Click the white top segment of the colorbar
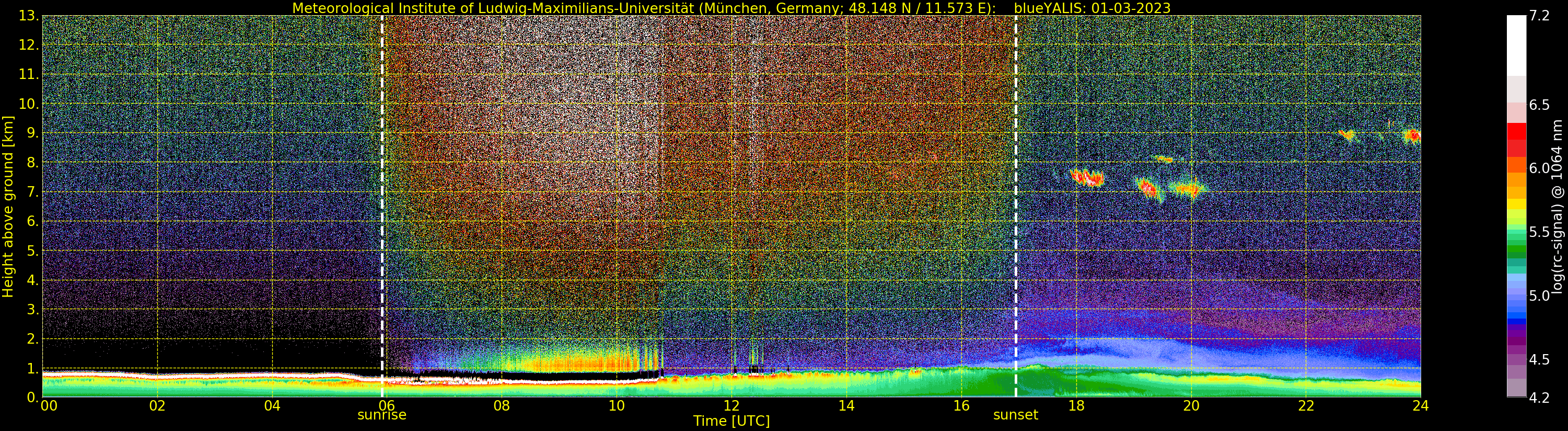 tap(1516, 46)
